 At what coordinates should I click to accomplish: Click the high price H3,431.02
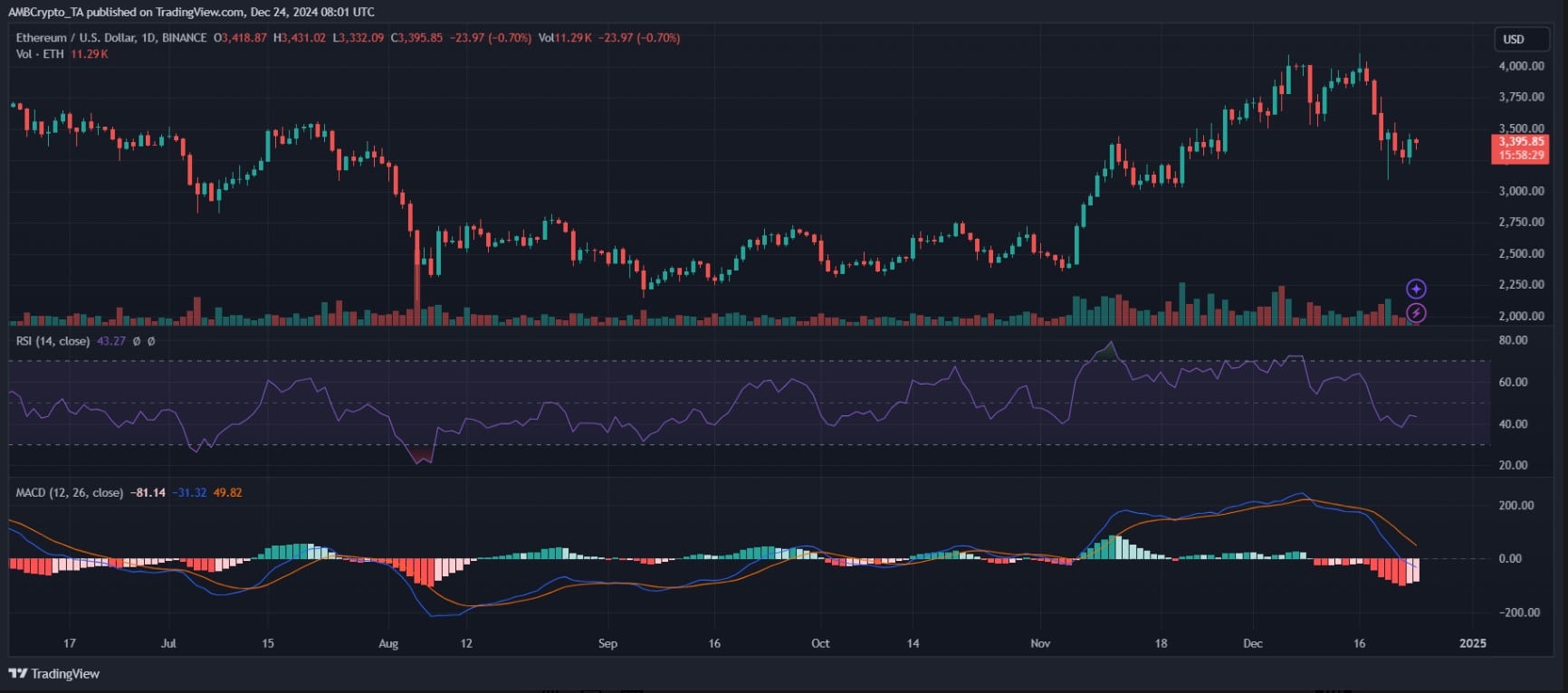pos(299,38)
